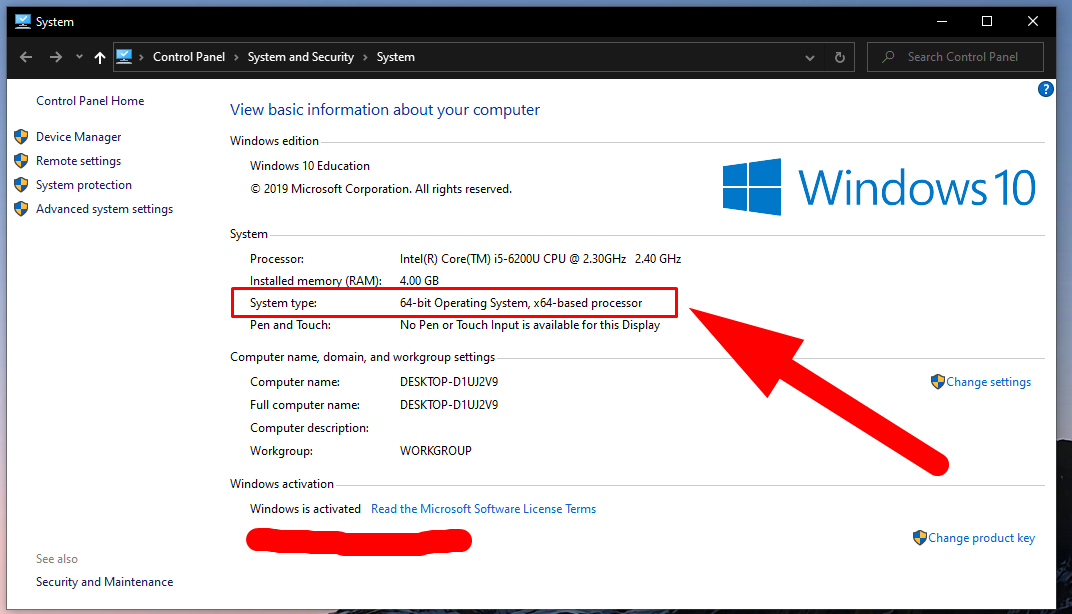Open Remote settings link
The image size is (1072, 614).
coord(79,161)
